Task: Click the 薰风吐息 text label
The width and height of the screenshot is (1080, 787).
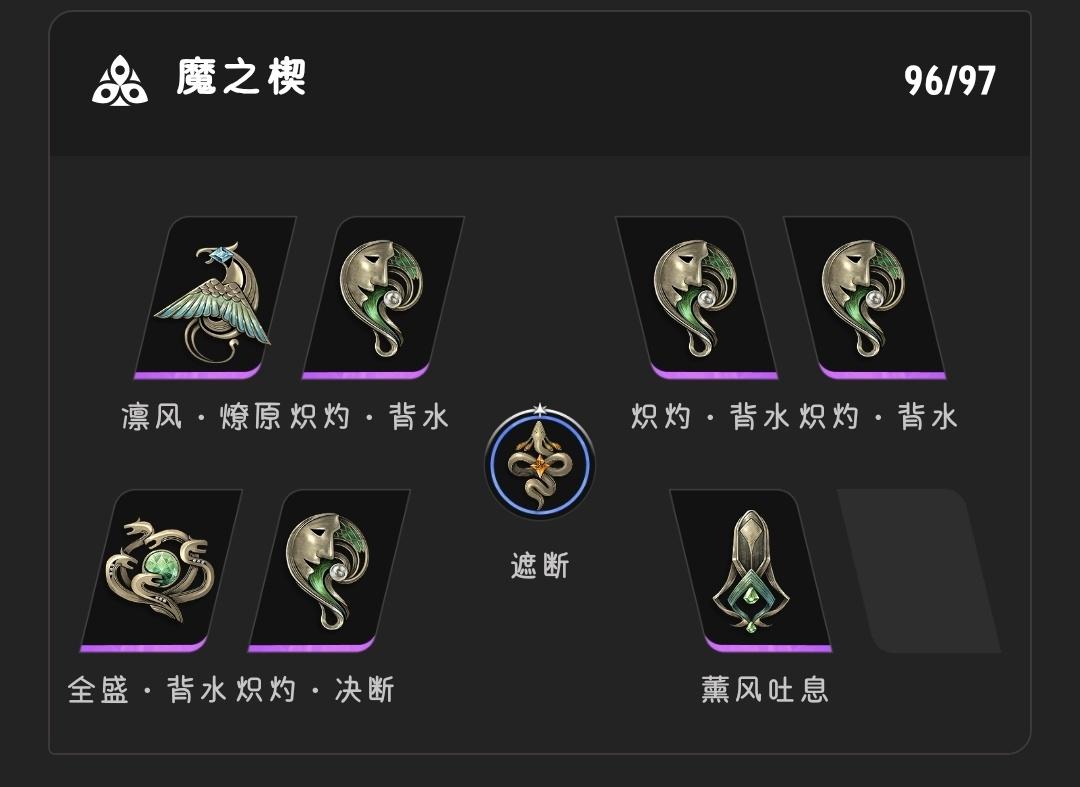Action: point(765,689)
